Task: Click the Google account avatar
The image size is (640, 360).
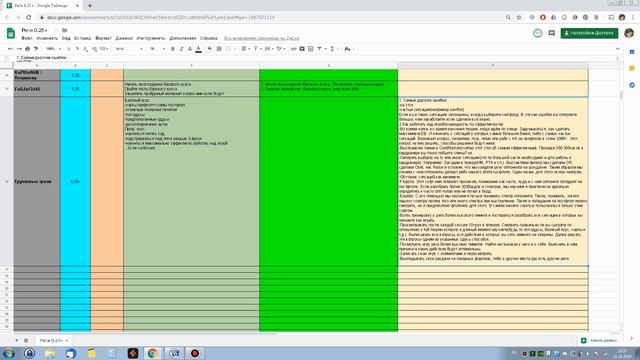Action: point(629,33)
